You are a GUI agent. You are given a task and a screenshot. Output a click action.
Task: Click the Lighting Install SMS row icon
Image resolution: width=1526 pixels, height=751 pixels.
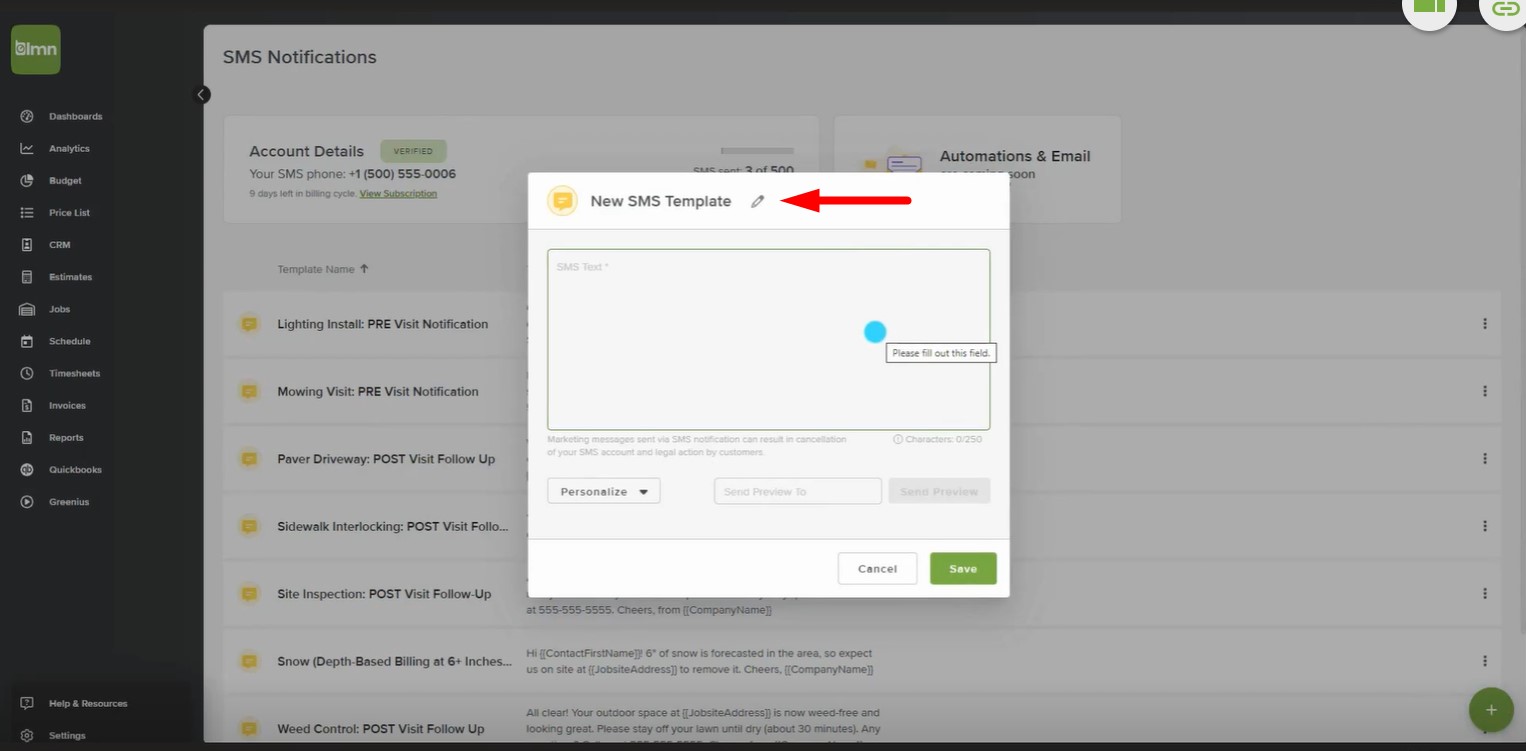coord(249,324)
